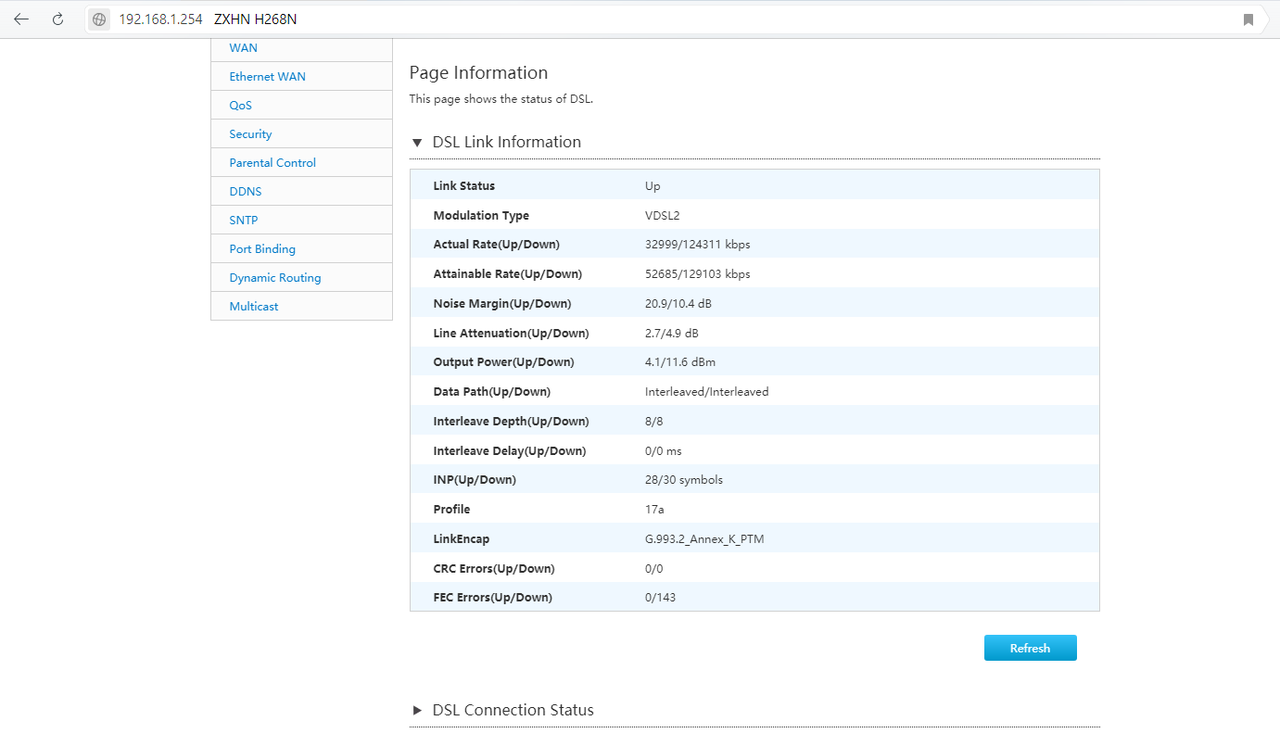Open Dynamic Routing settings
The image size is (1280, 746).
(275, 278)
